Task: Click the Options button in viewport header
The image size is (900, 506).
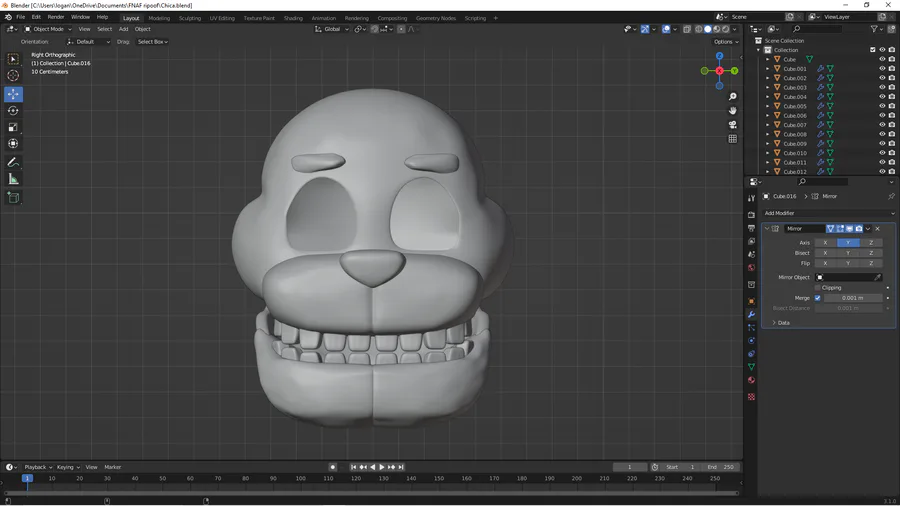Action: click(x=725, y=42)
